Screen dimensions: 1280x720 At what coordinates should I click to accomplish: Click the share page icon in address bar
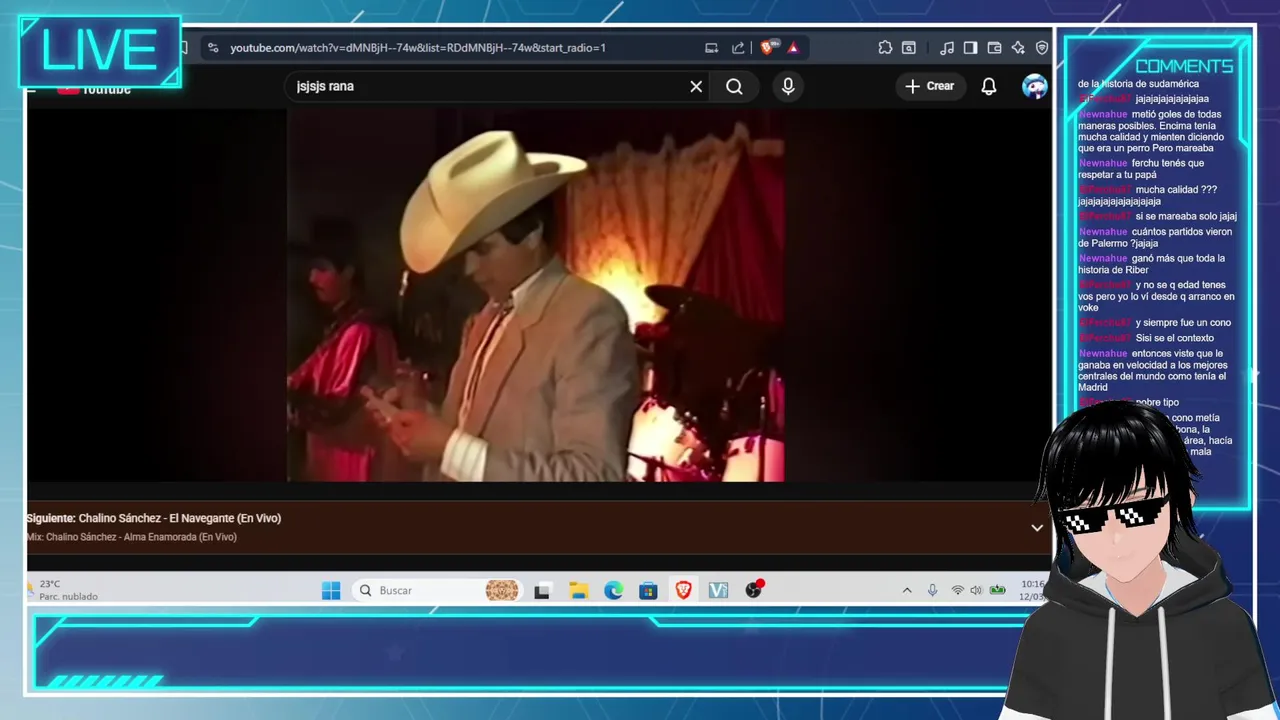[738, 48]
